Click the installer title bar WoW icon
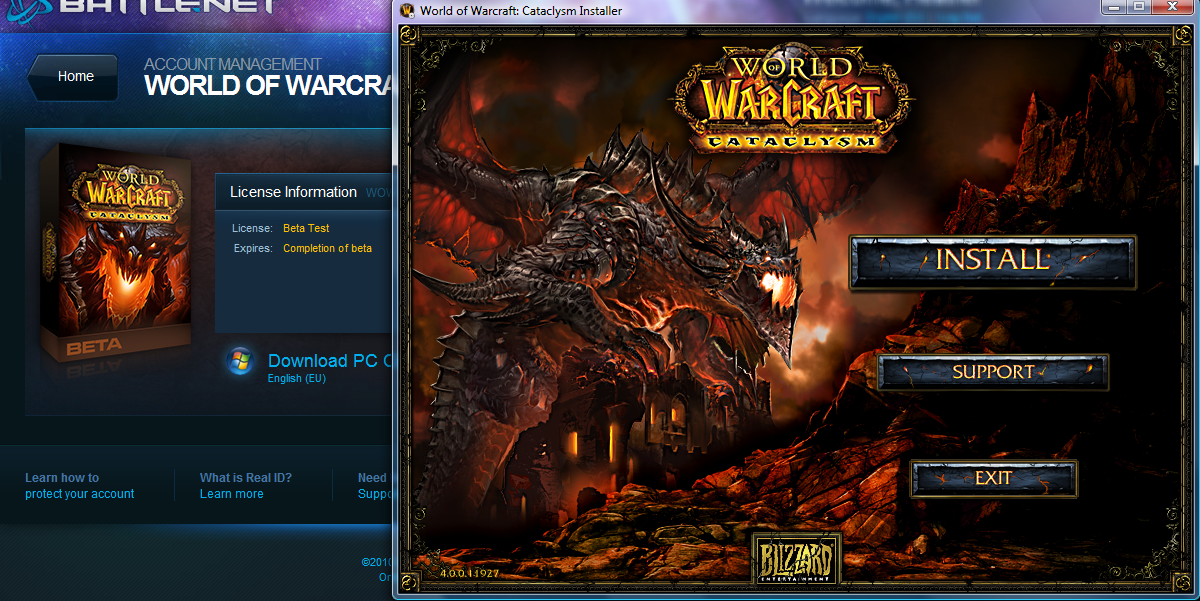The image size is (1200, 601). tap(407, 11)
